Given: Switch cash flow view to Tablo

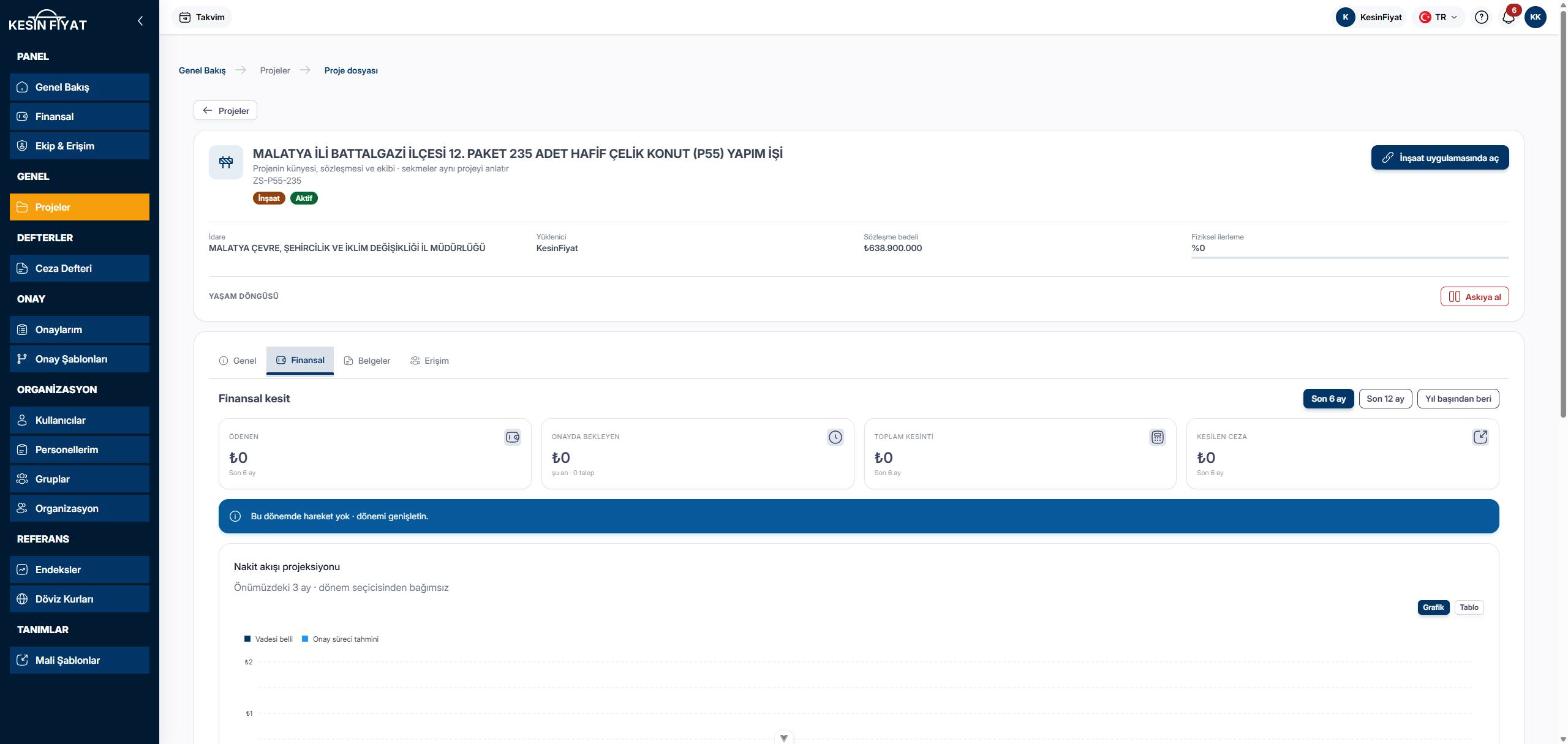Looking at the screenshot, I should coord(1468,608).
